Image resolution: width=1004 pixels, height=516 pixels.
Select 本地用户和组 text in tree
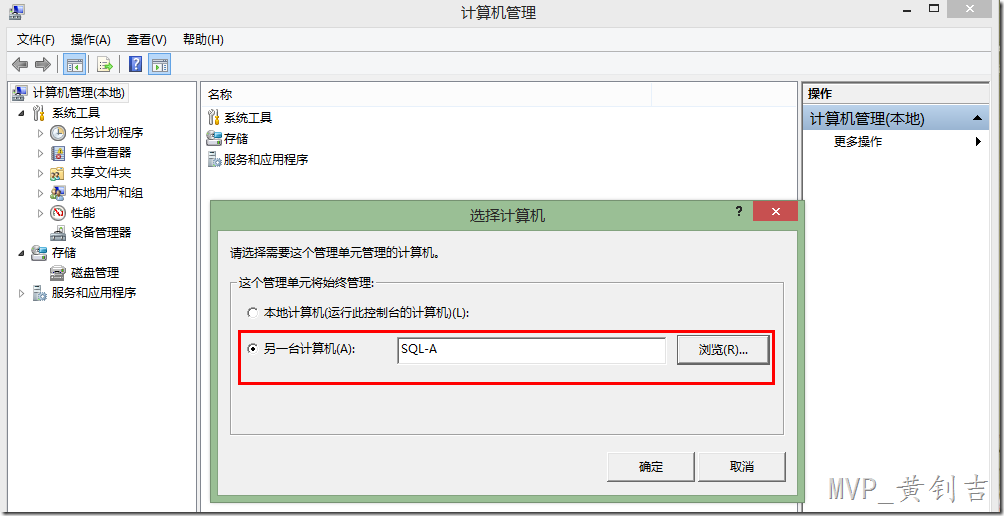pos(107,193)
